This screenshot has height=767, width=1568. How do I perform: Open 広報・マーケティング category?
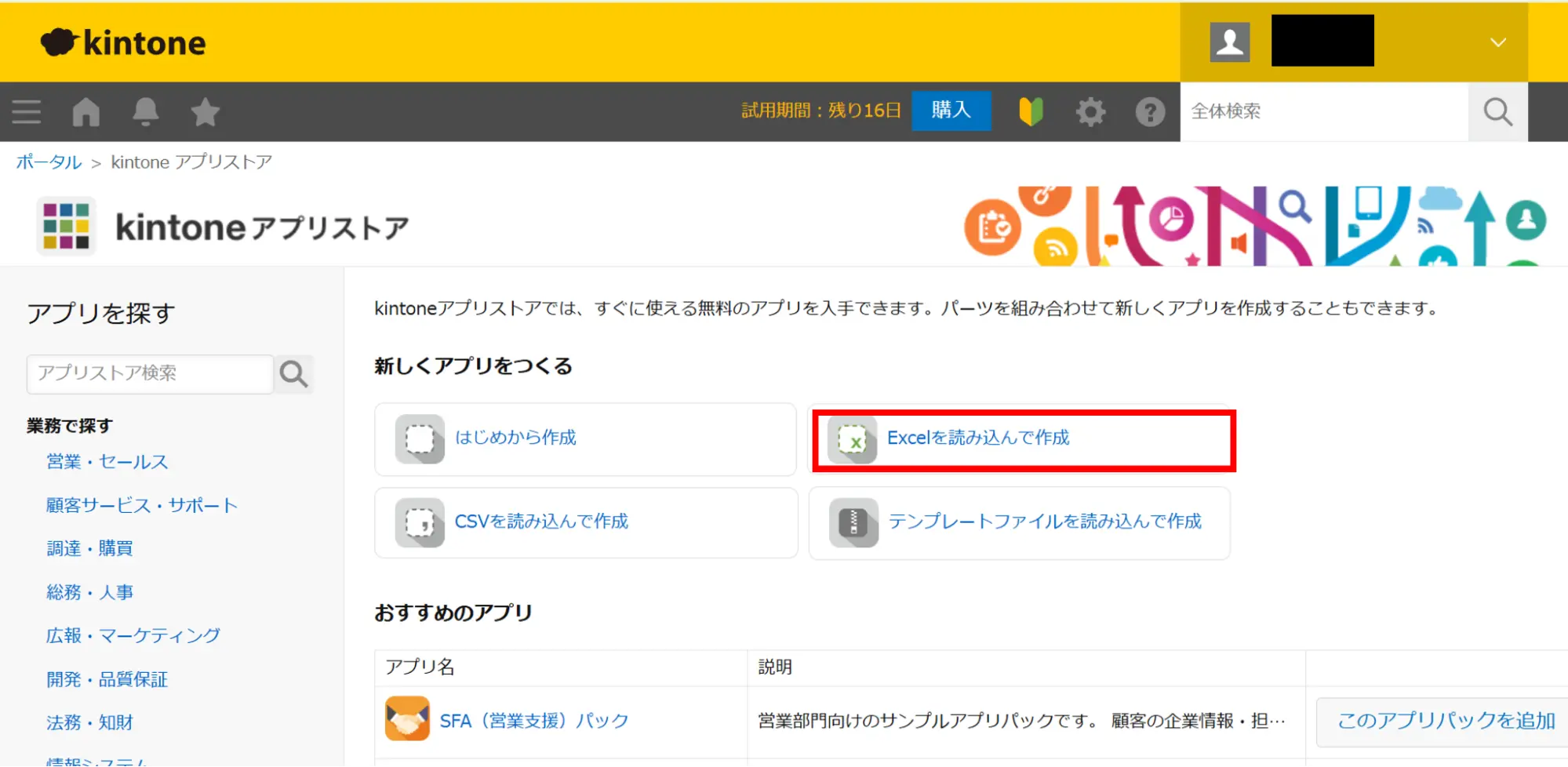pyautogui.click(x=133, y=635)
